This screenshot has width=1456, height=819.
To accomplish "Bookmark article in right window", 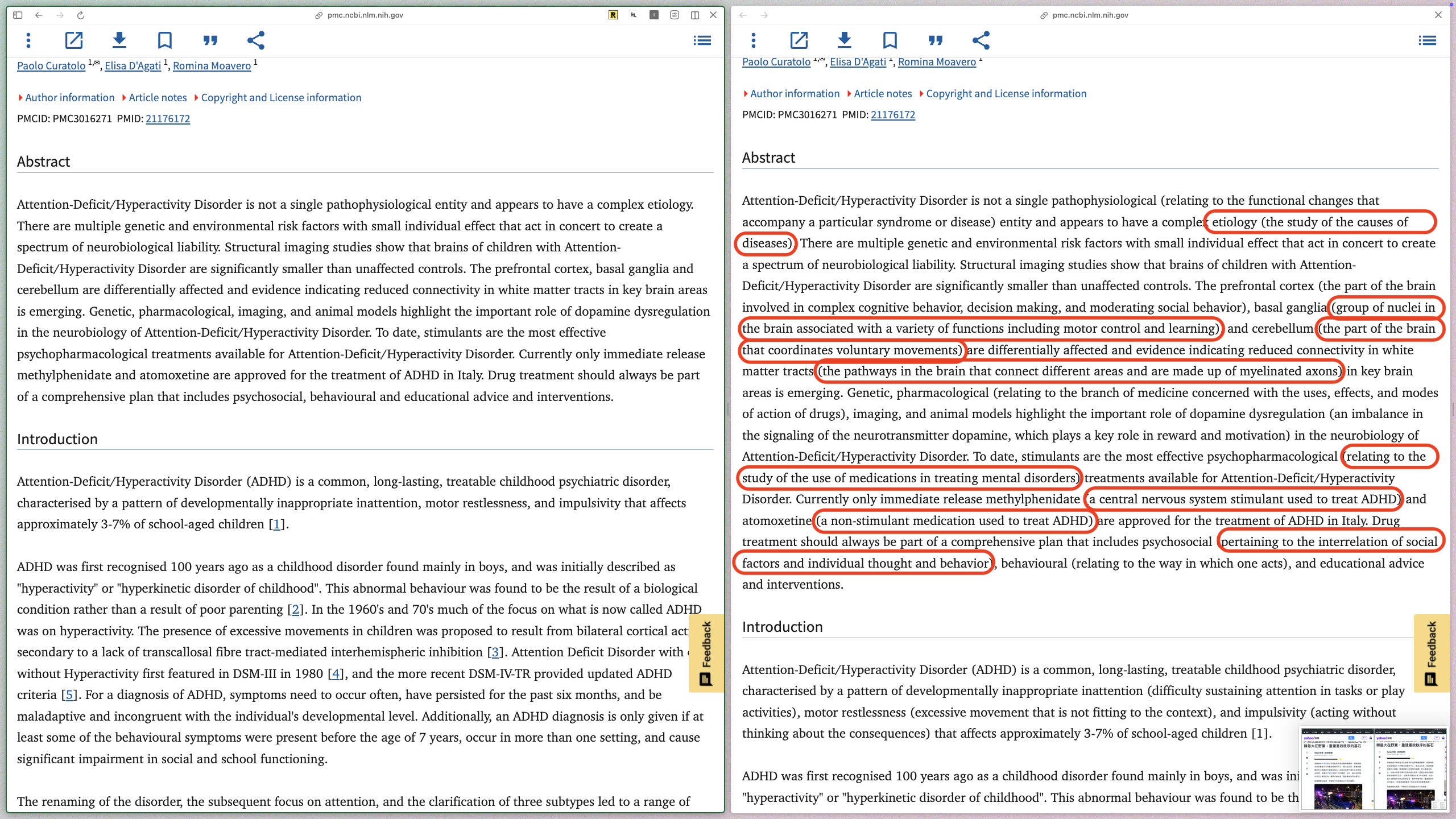I will [x=890, y=40].
